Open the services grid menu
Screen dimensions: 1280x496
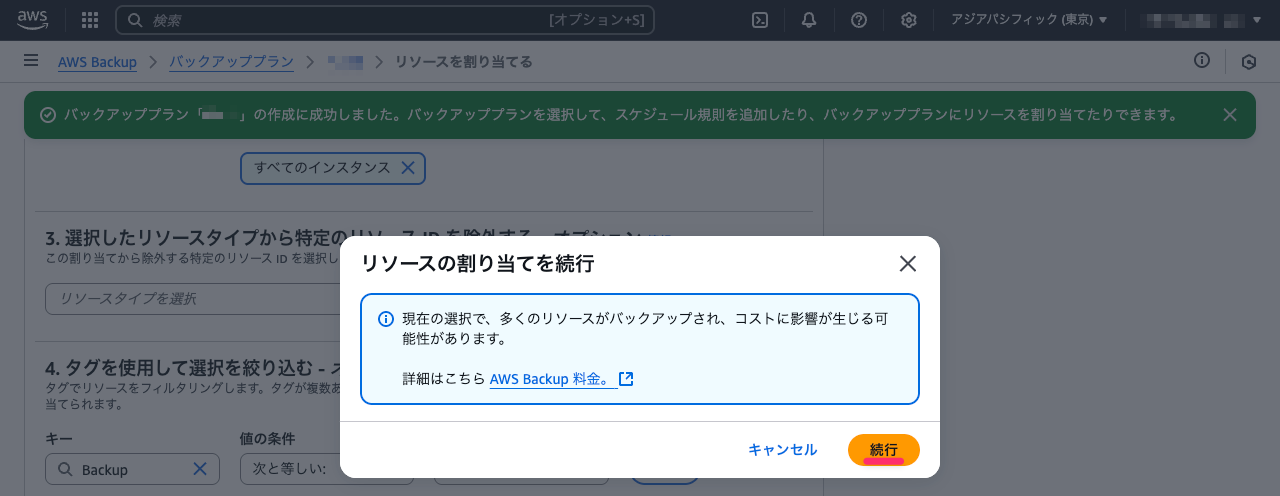click(89, 20)
